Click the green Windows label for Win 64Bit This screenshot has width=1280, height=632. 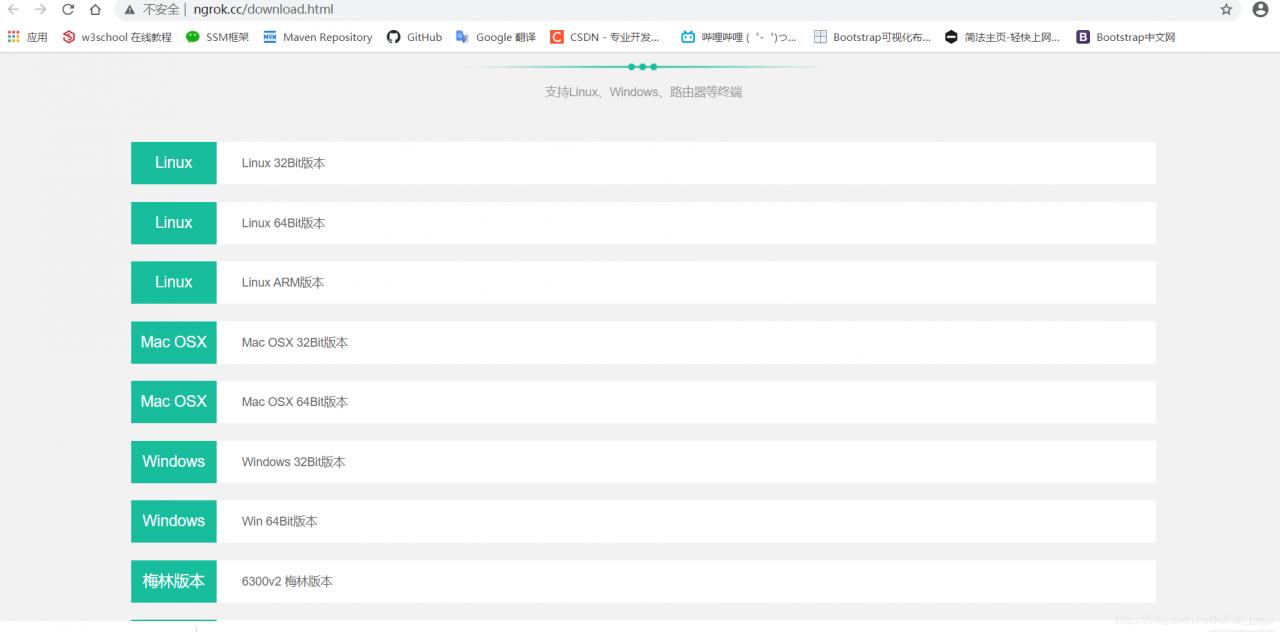(x=174, y=521)
